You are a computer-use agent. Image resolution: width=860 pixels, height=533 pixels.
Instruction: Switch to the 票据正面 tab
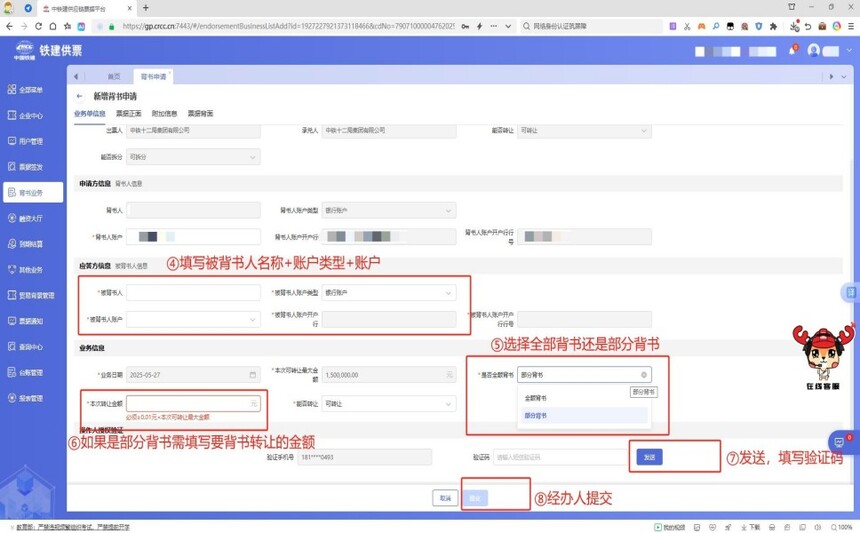click(128, 114)
